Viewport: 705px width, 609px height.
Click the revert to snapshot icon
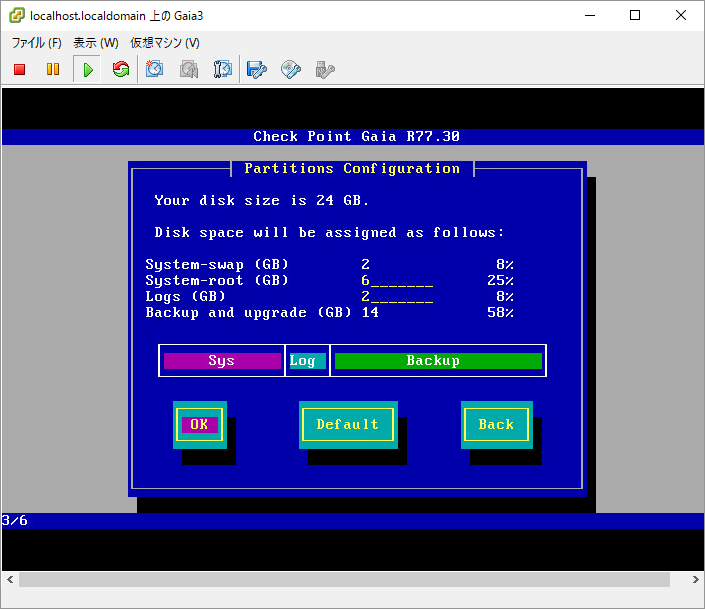pyautogui.click(x=189, y=70)
